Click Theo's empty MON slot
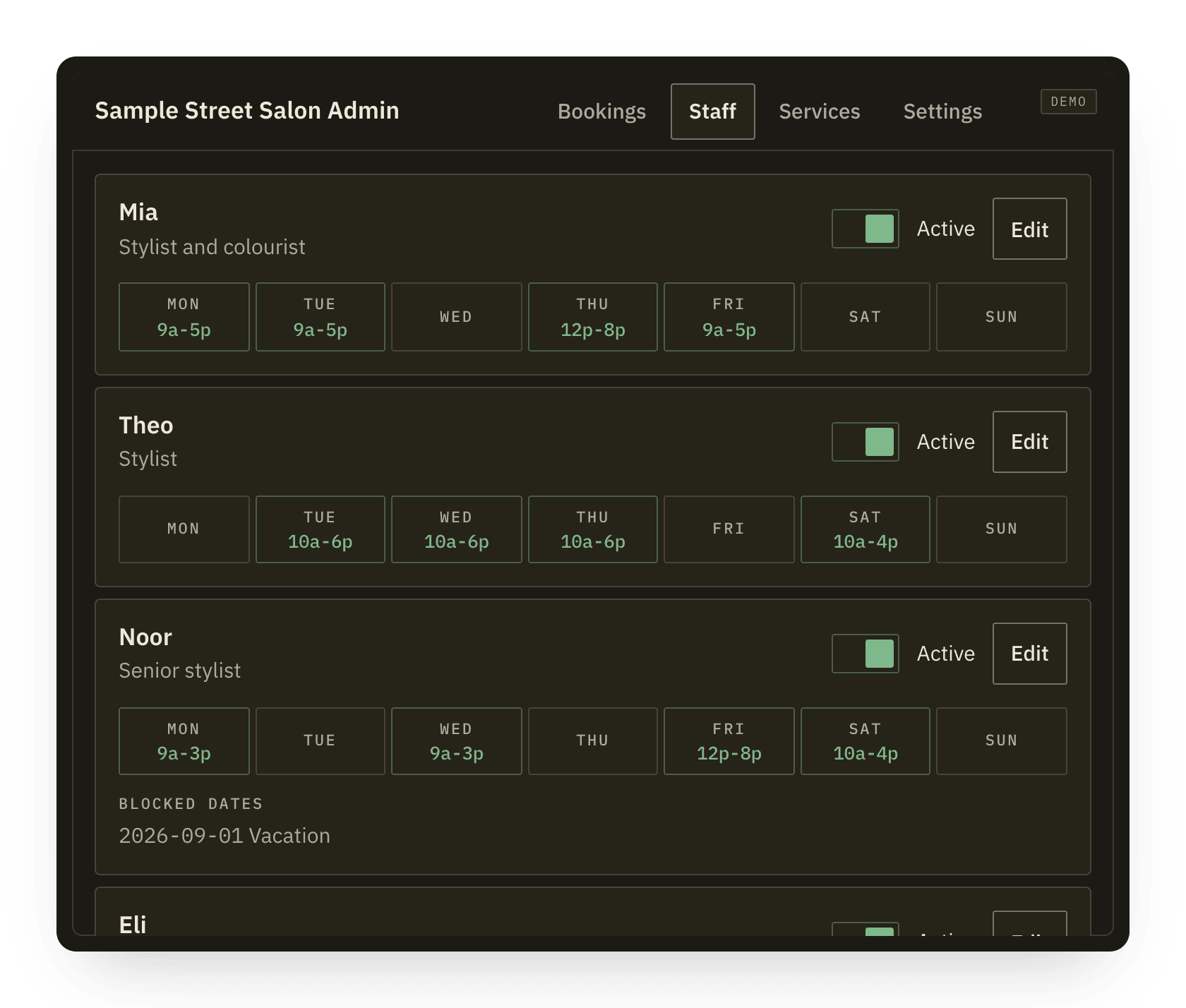Screen dimensions: 1186x1008 coord(184,529)
